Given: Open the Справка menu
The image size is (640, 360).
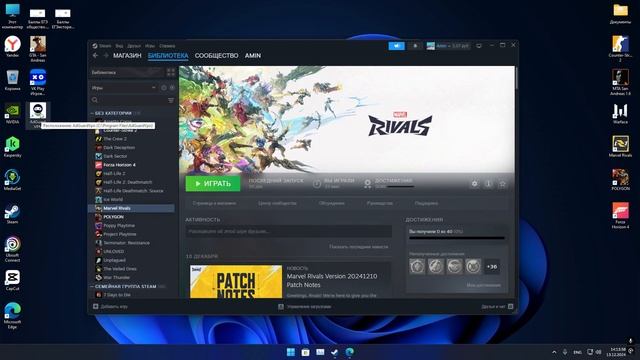Looking at the screenshot, I should click(167, 46).
